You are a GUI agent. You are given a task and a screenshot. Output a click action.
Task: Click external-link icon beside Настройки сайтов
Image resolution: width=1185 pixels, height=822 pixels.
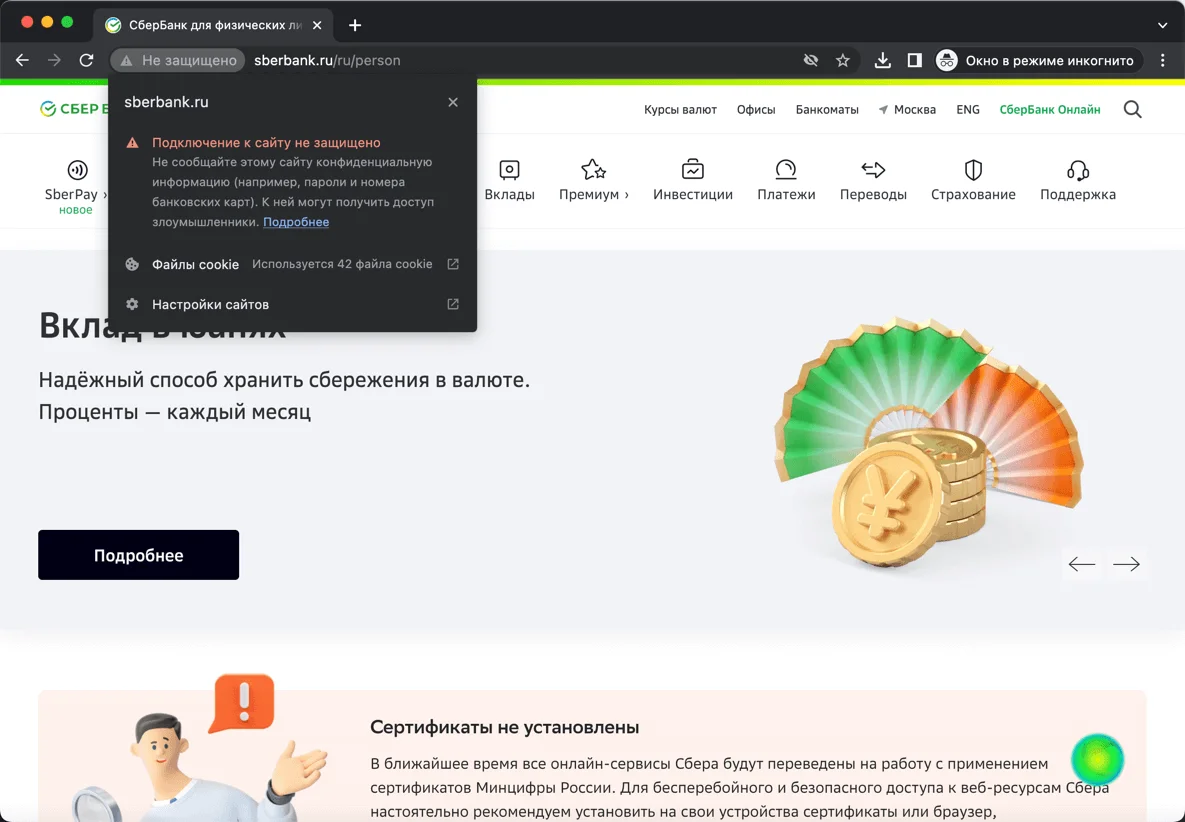tap(453, 304)
